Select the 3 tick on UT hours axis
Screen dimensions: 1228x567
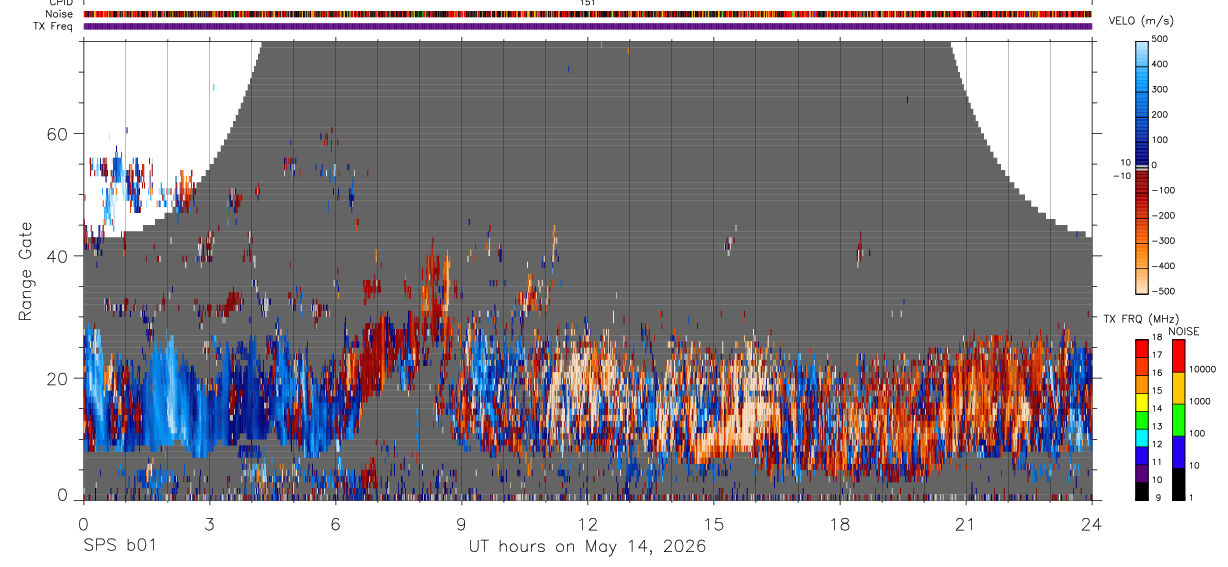pyautogui.click(x=209, y=523)
